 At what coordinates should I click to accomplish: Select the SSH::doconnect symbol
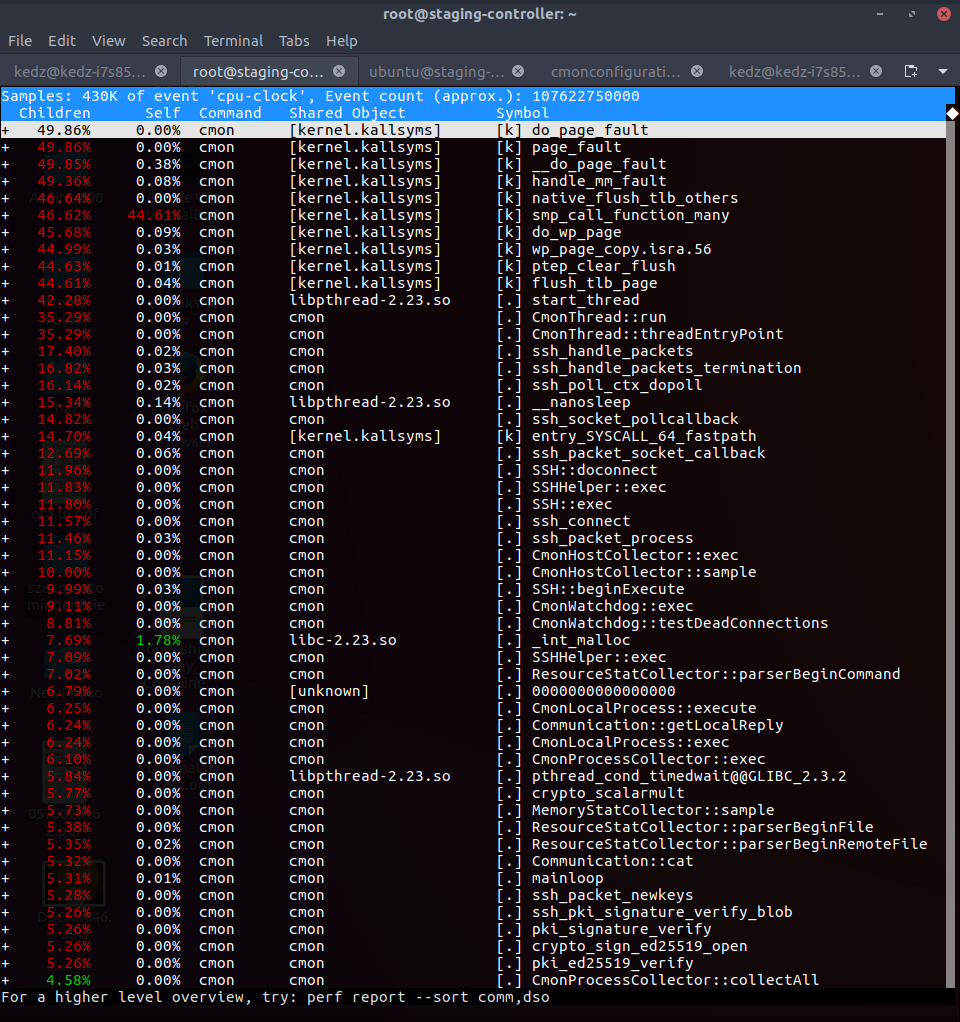point(594,471)
